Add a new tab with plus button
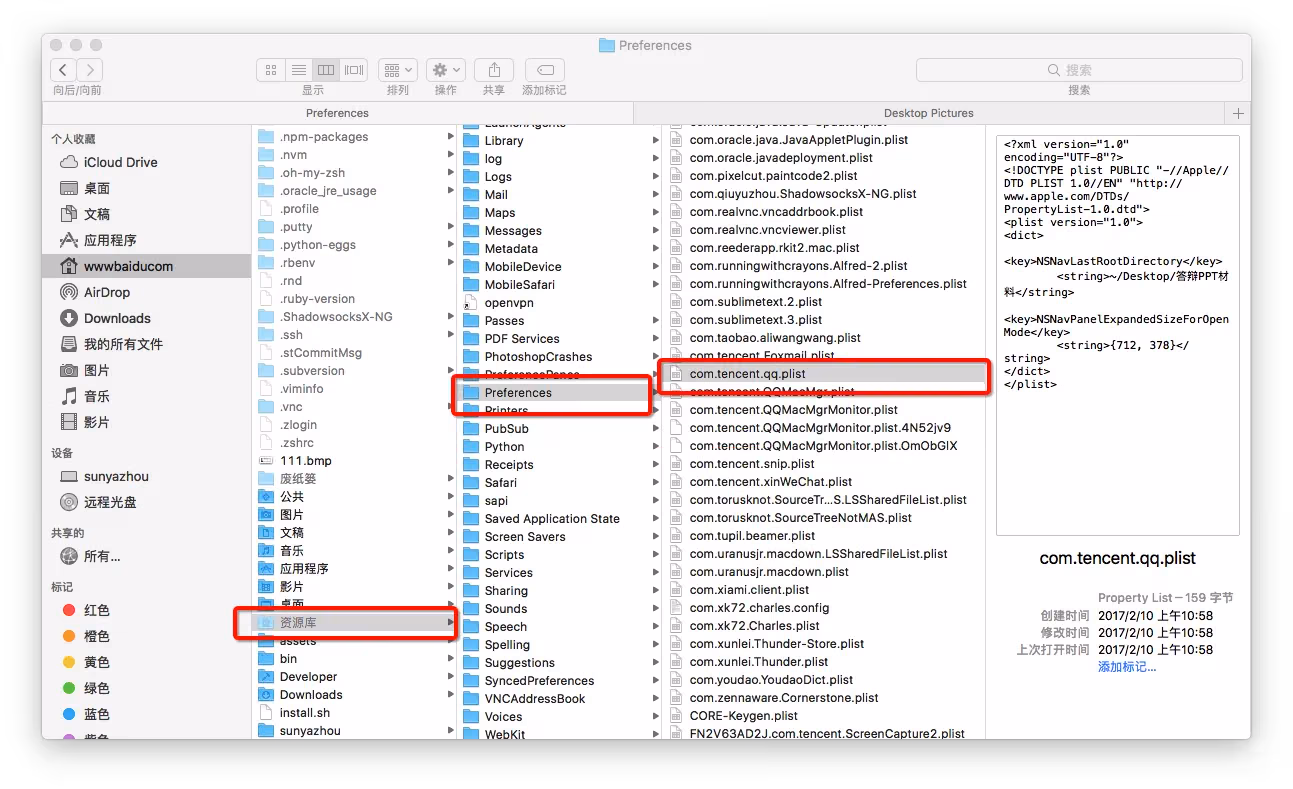This screenshot has width=1293, height=789. [x=1239, y=113]
